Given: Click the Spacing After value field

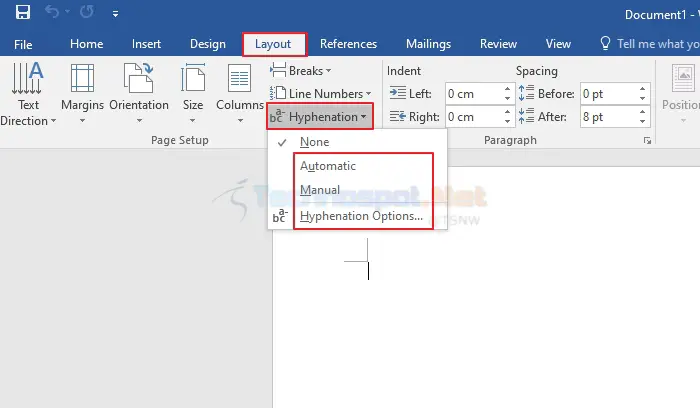Looking at the screenshot, I should tap(608, 117).
